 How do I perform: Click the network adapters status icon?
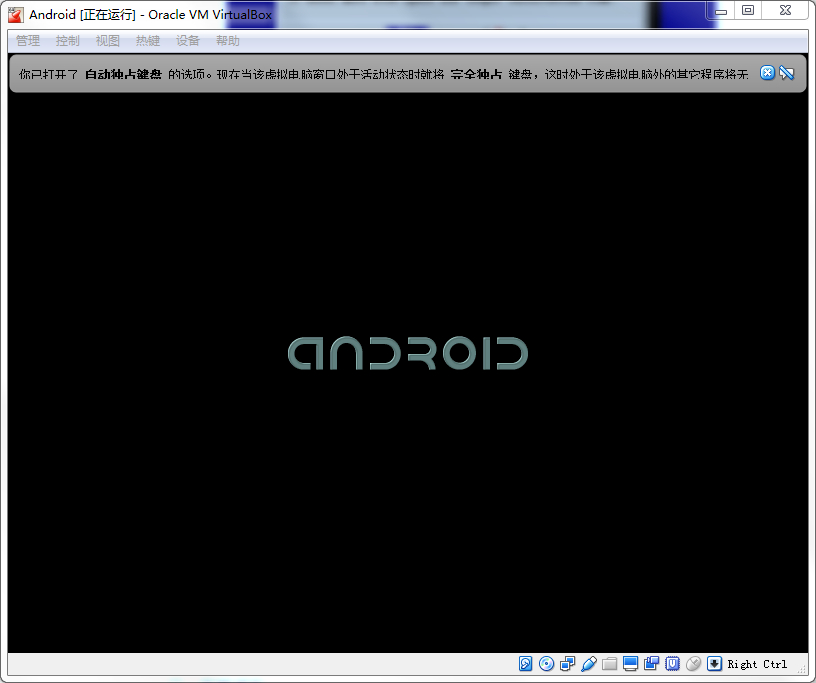coord(567,664)
